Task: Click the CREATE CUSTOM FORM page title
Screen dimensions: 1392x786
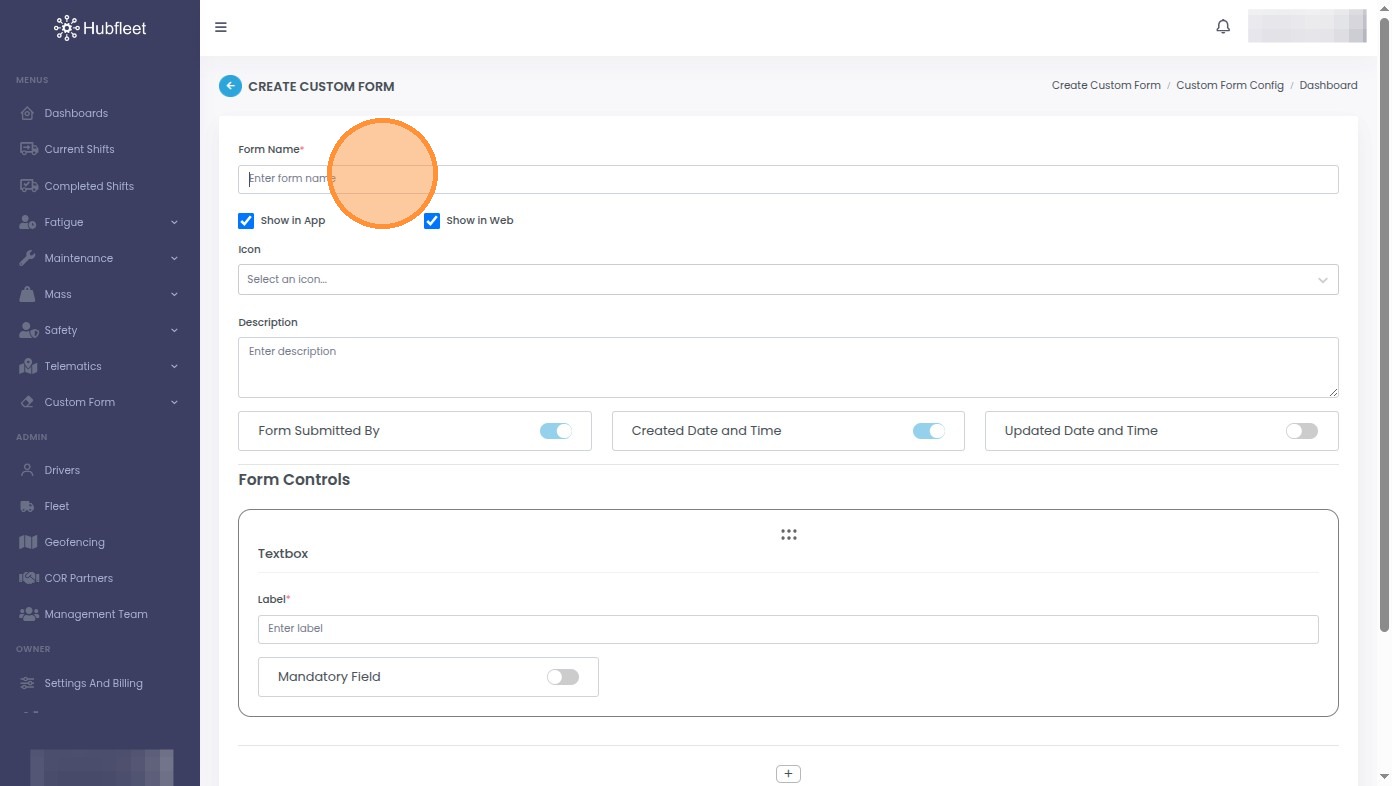Action: click(x=321, y=86)
